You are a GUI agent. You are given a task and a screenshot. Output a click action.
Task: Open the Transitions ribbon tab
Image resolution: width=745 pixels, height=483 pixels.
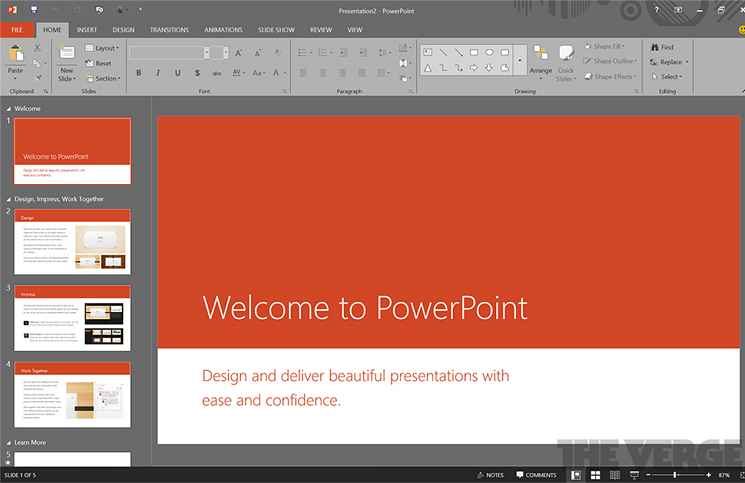pyautogui.click(x=169, y=30)
